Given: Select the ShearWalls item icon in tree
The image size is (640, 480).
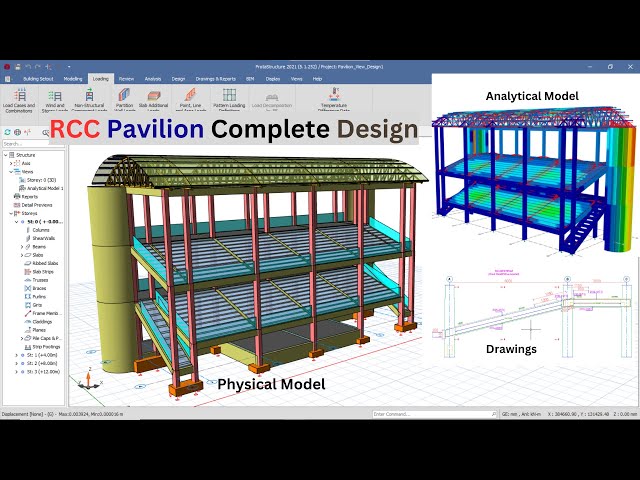Looking at the screenshot, I should point(28,238).
